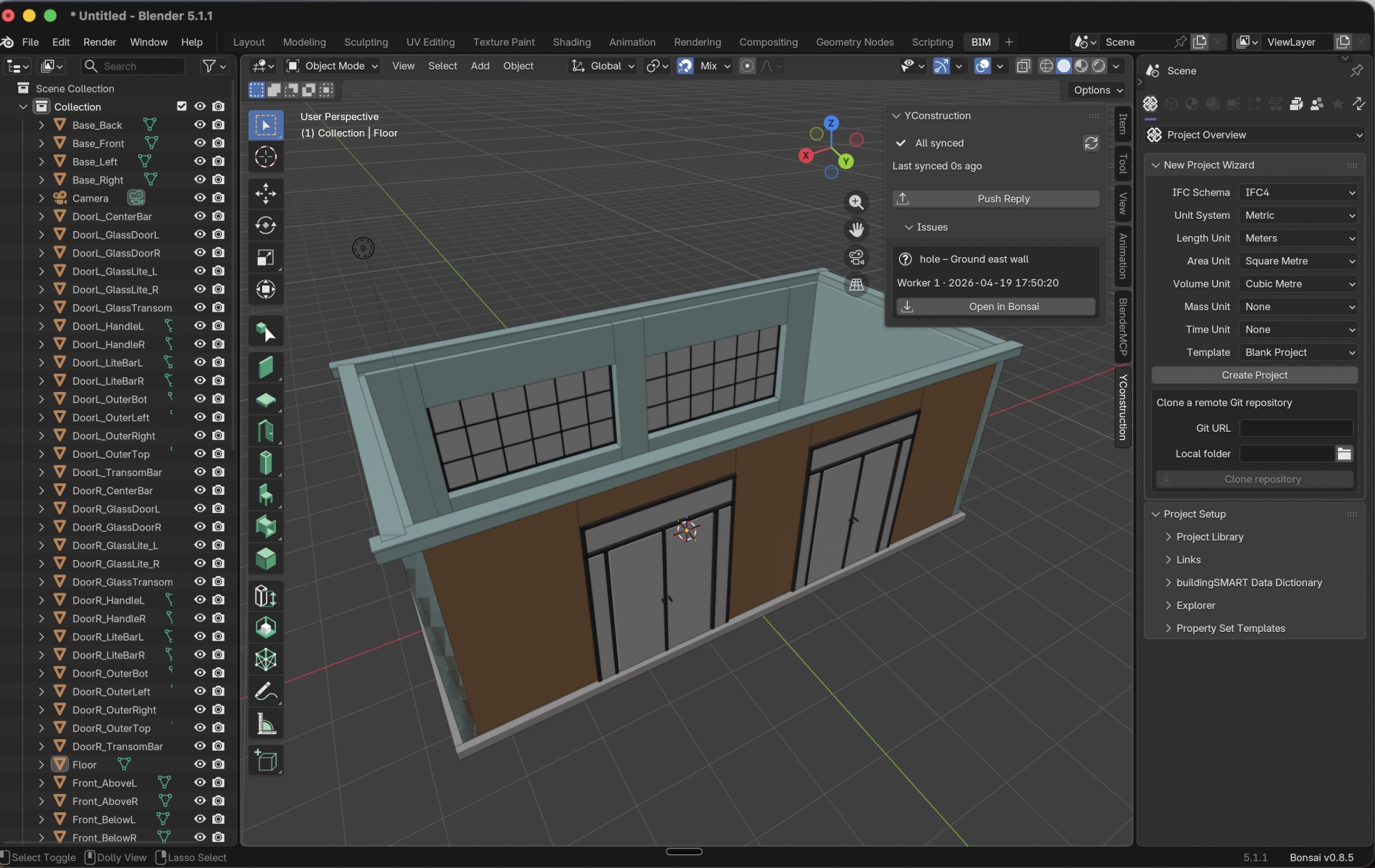Click the zoom magnifier icon in viewport
Image resolution: width=1375 pixels, height=868 pixels.
[856, 202]
